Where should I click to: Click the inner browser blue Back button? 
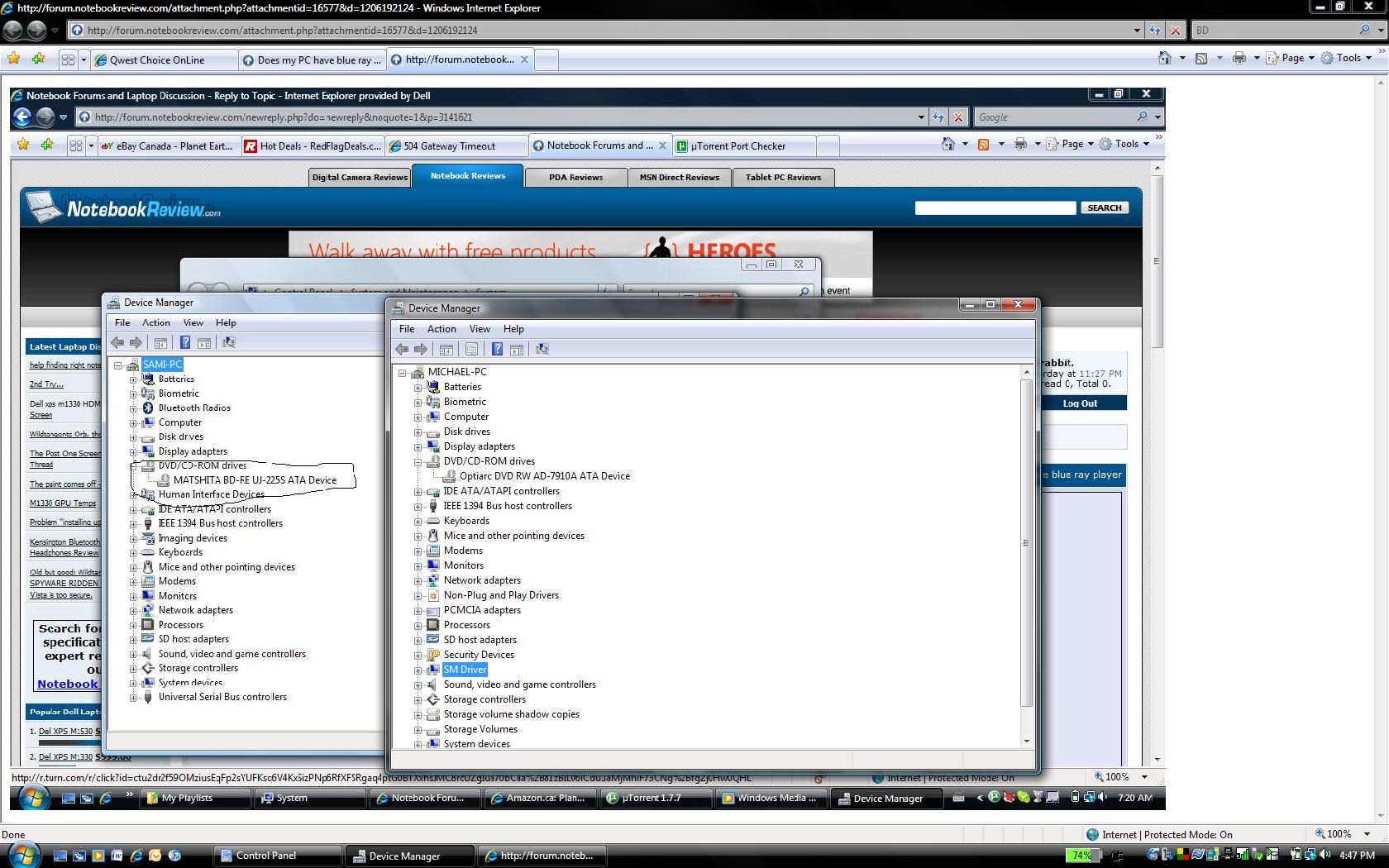22,117
